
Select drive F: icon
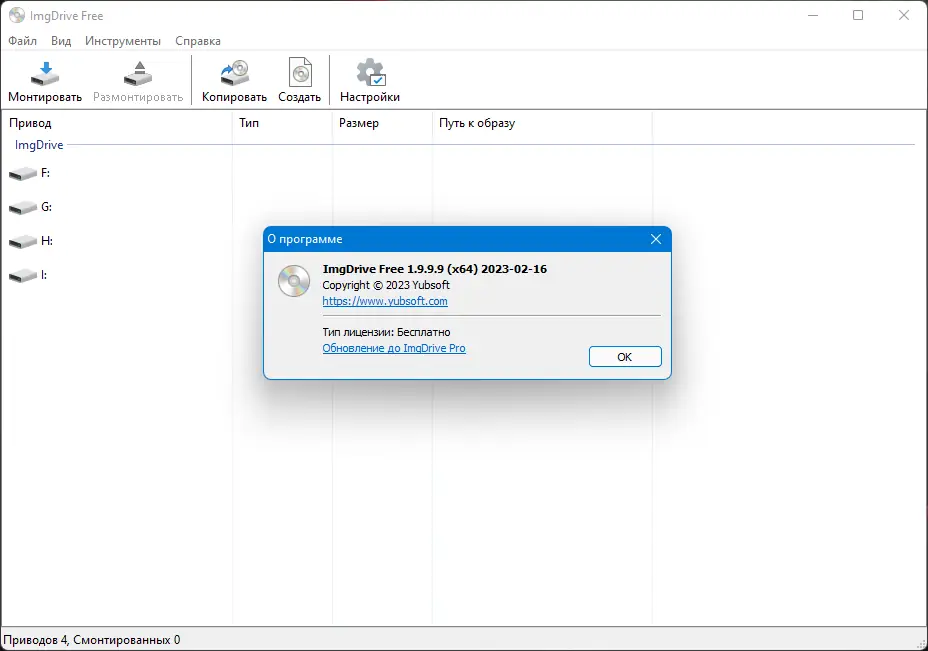click(x=23, y=173)
